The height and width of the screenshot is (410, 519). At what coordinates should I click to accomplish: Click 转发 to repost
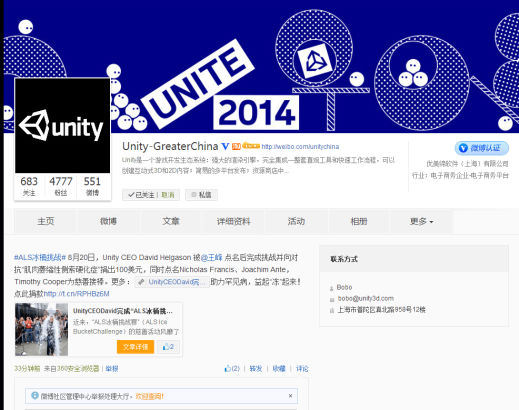(256, 369)
